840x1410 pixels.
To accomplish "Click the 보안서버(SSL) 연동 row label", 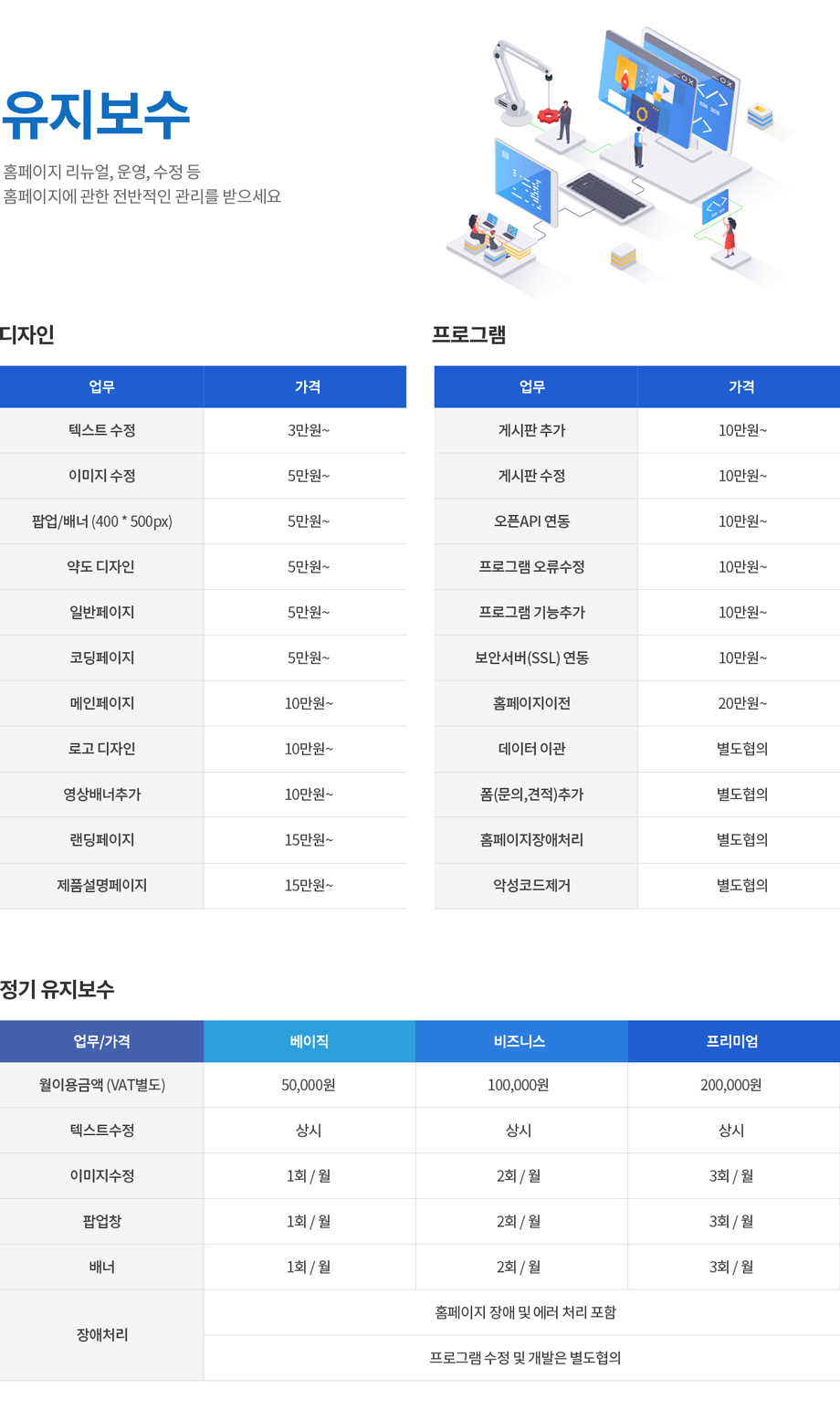I will click(532, 658).
